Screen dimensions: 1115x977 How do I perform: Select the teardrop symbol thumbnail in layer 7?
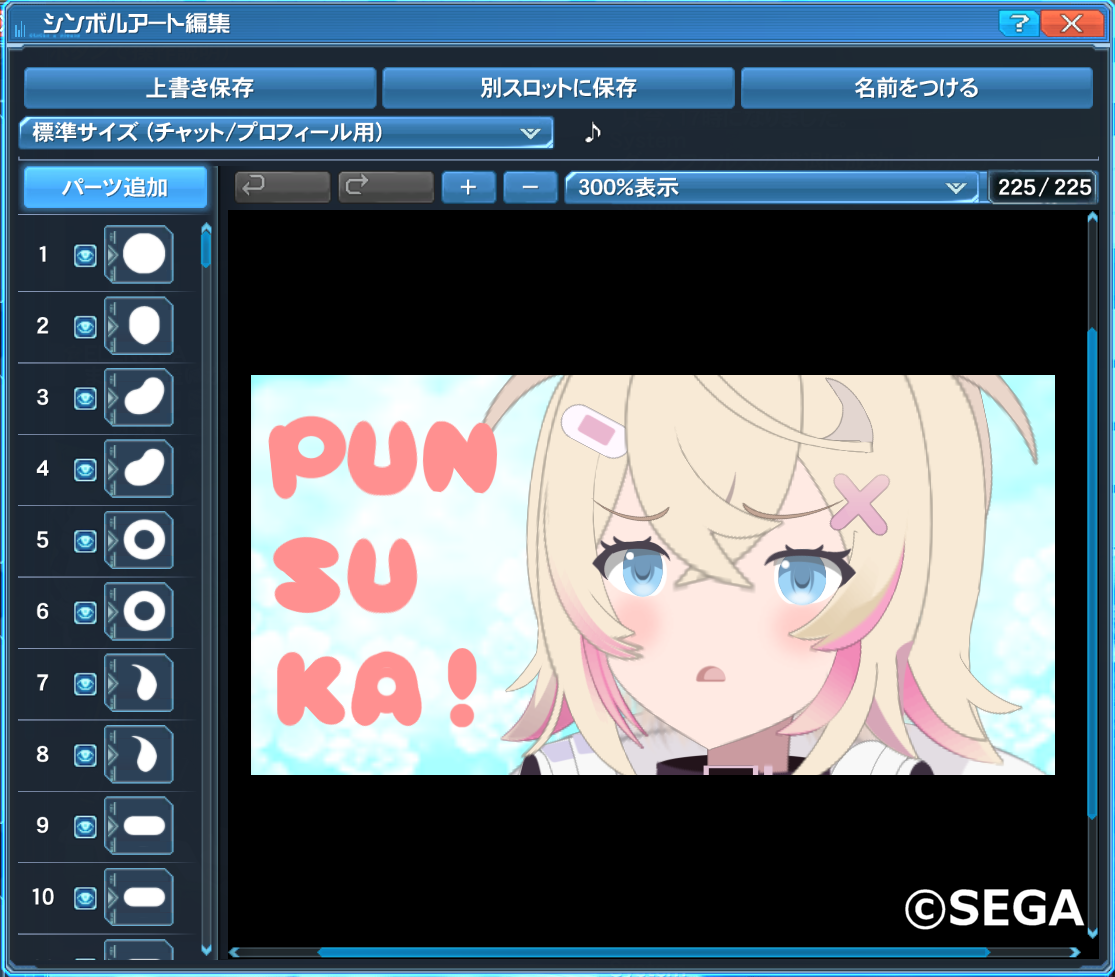[x=144, y=683]
